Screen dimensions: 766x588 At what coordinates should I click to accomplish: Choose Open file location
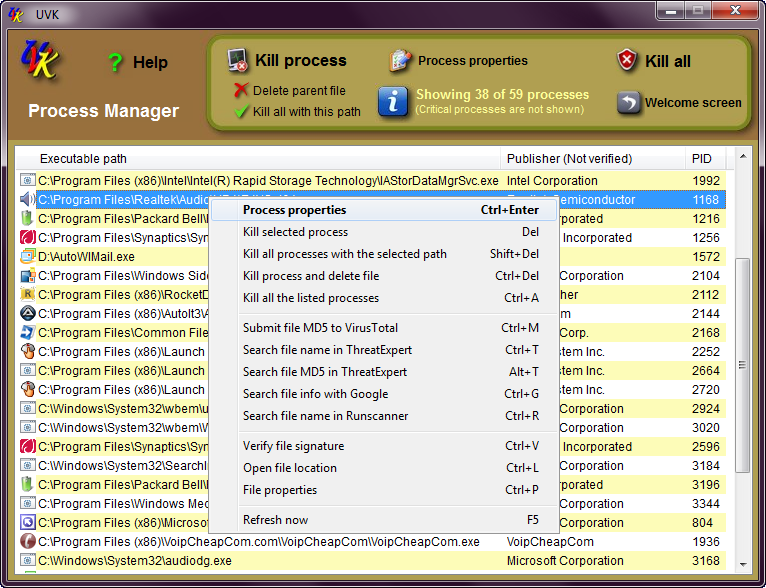pyautogui.click(x=384, y=468)
